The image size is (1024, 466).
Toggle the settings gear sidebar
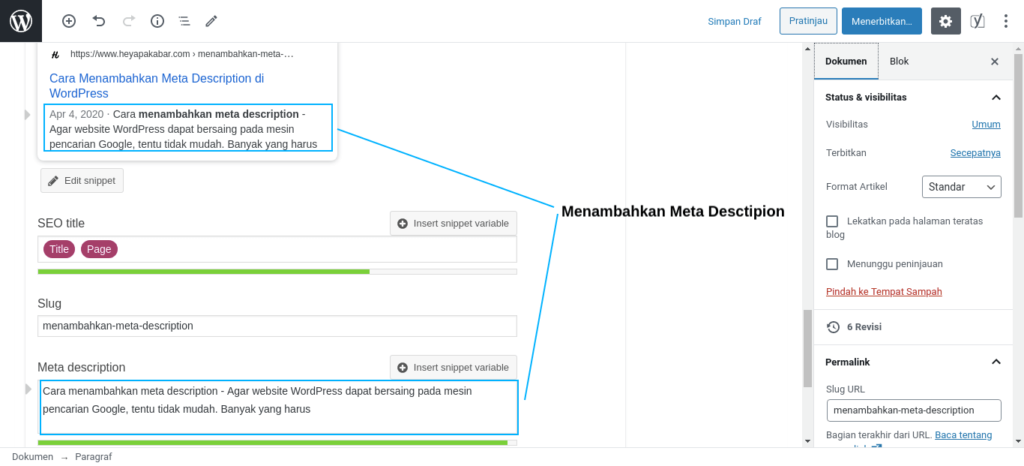[x=946, y=21]
